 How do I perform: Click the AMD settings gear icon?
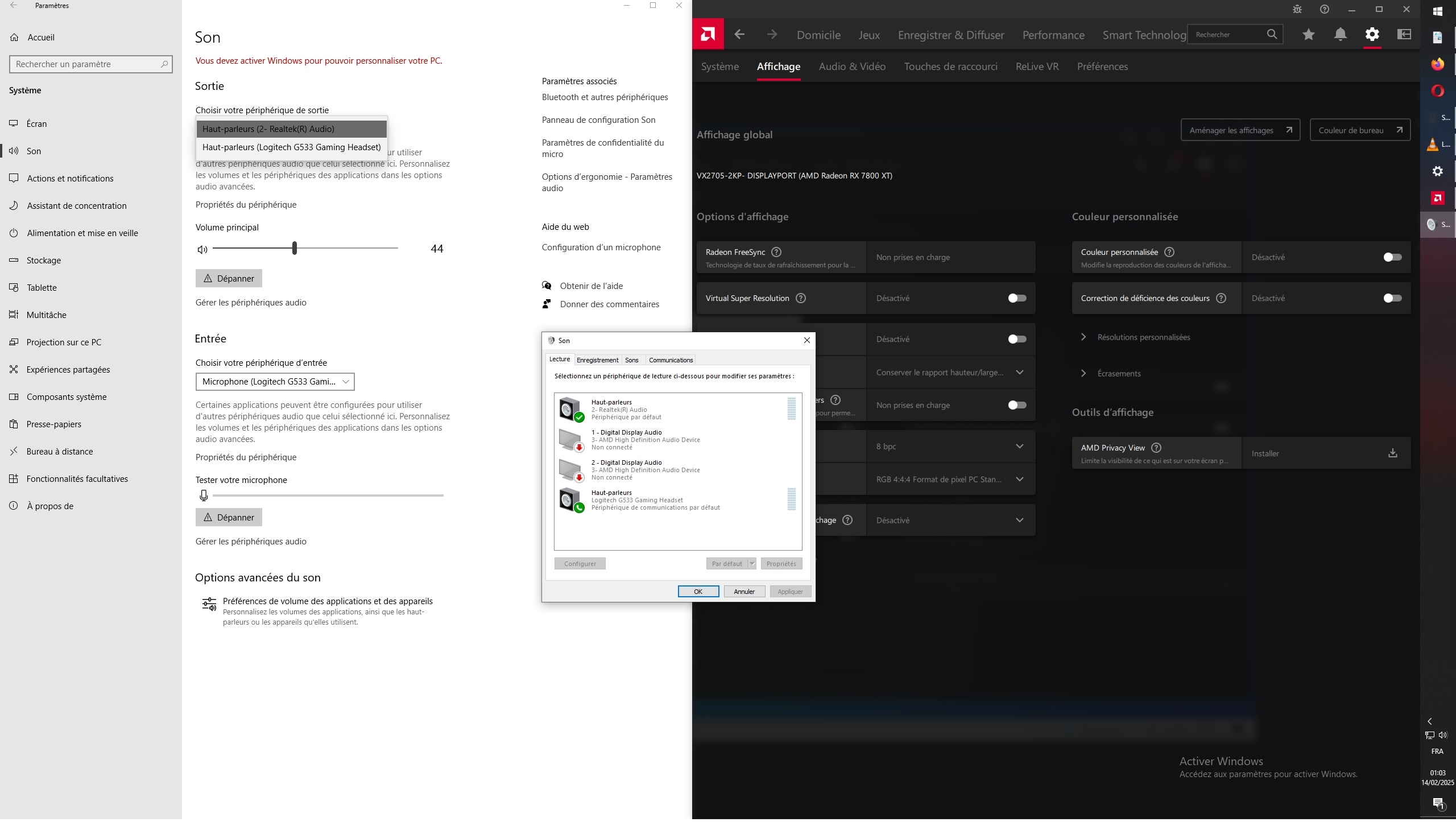point(1372,35)
